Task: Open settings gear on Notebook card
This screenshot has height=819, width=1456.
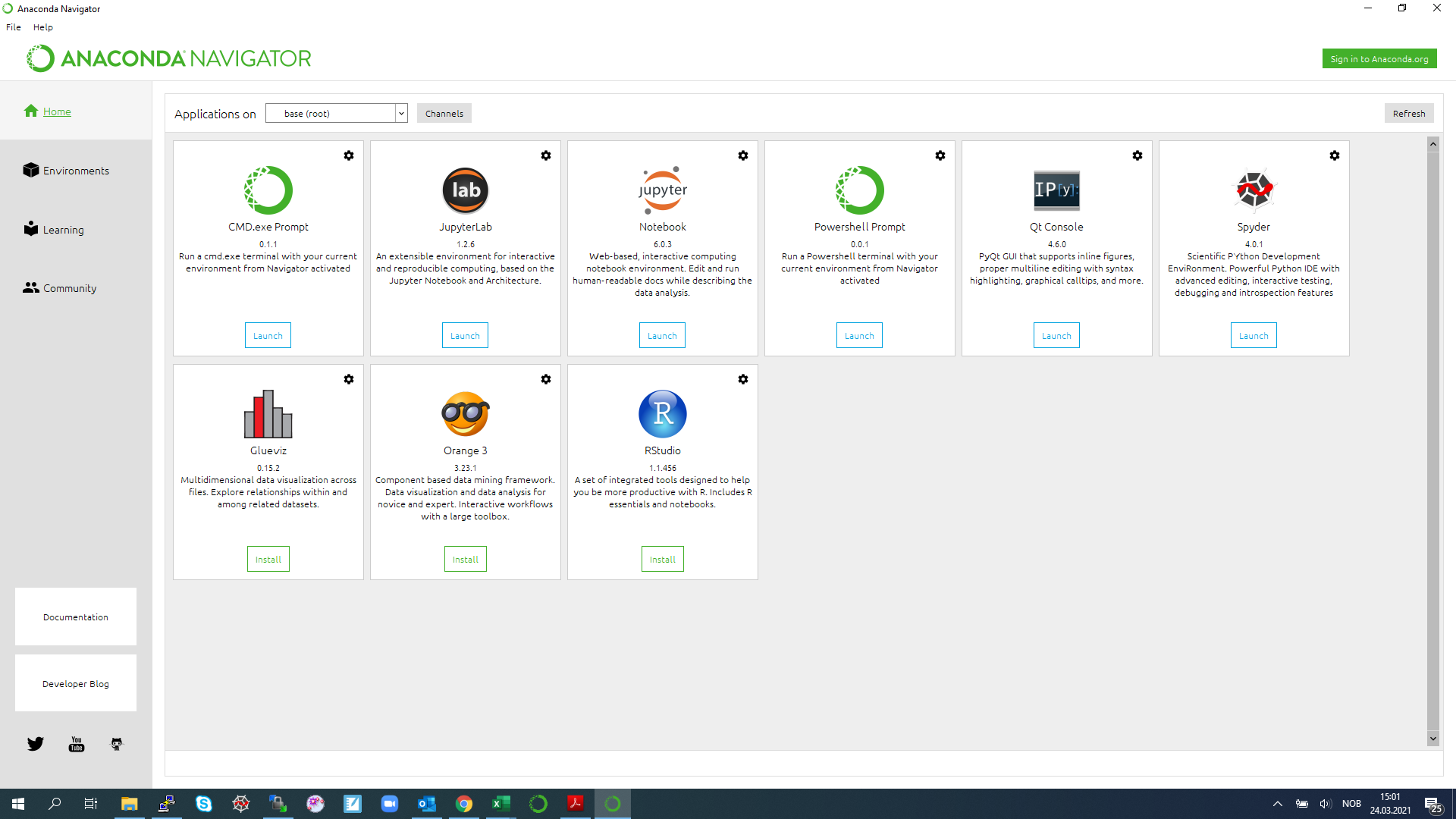Action: (x=743, y=155)
